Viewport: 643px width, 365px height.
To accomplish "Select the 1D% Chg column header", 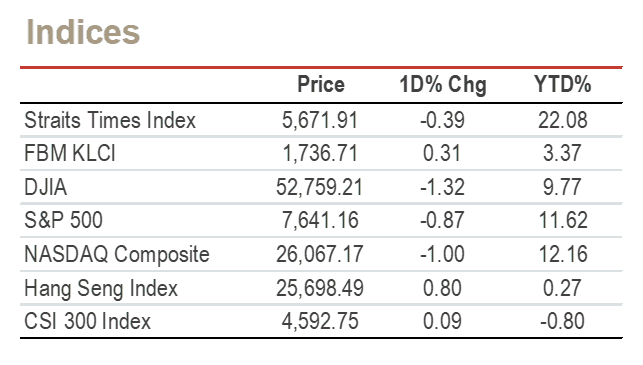I will point(443,85).
